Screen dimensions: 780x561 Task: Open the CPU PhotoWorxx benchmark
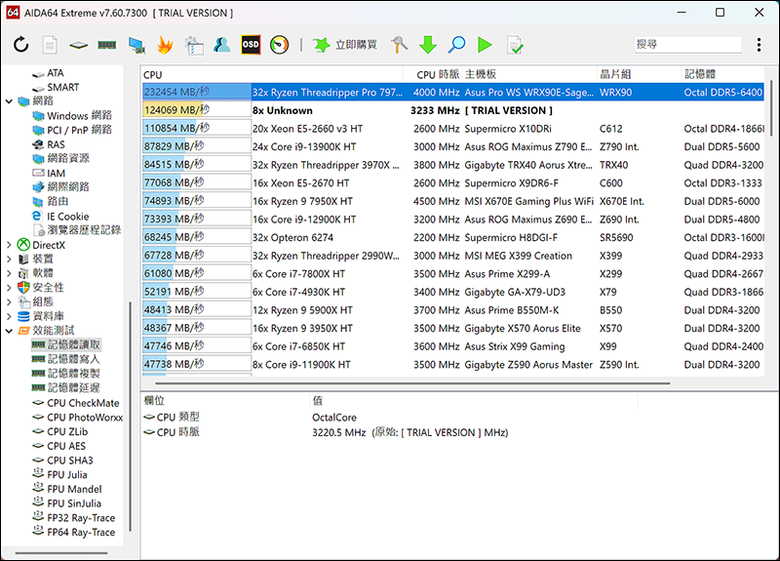[x=78, y=417]
